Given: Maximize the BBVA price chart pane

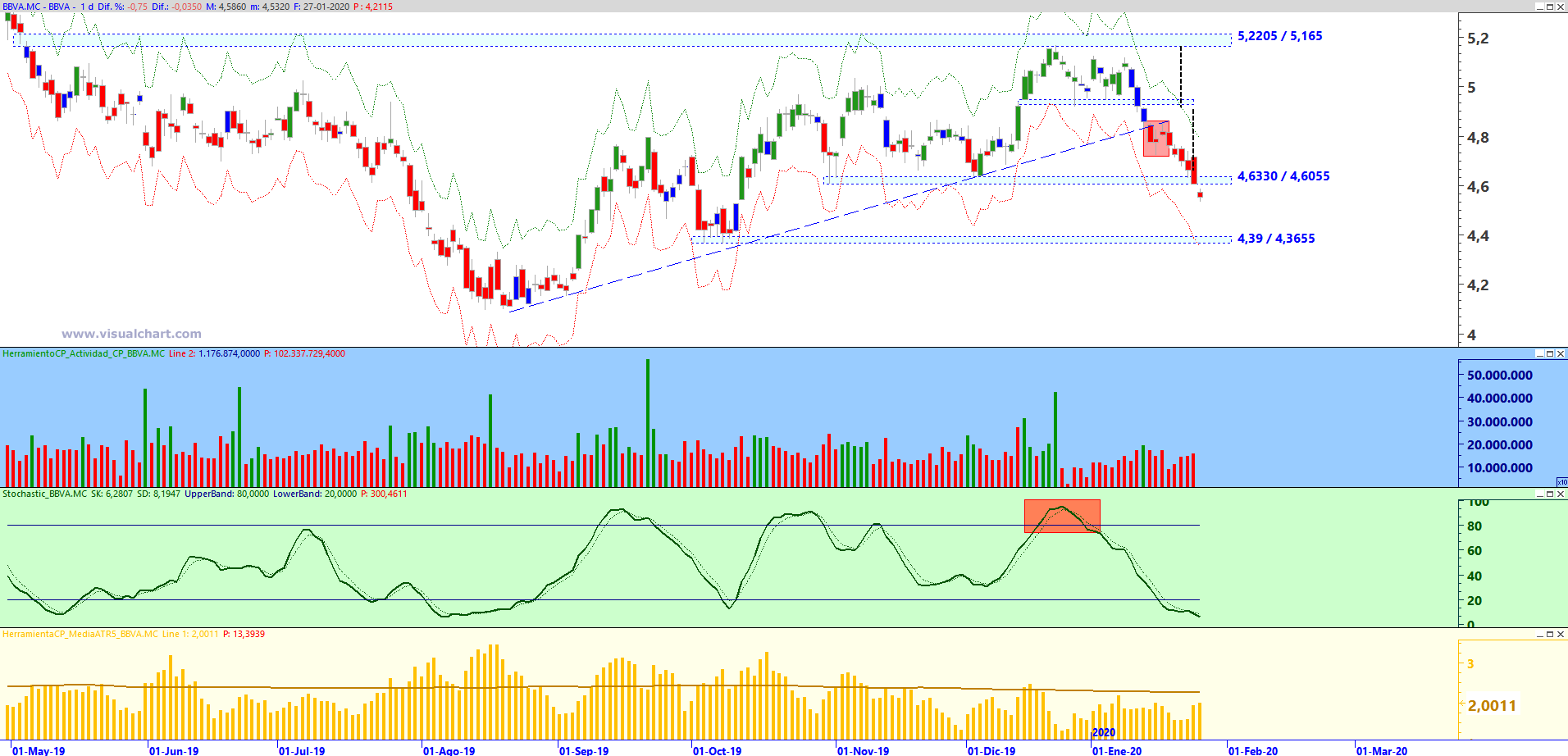Looking at the screenshot, I should (x=1550, y=7).
